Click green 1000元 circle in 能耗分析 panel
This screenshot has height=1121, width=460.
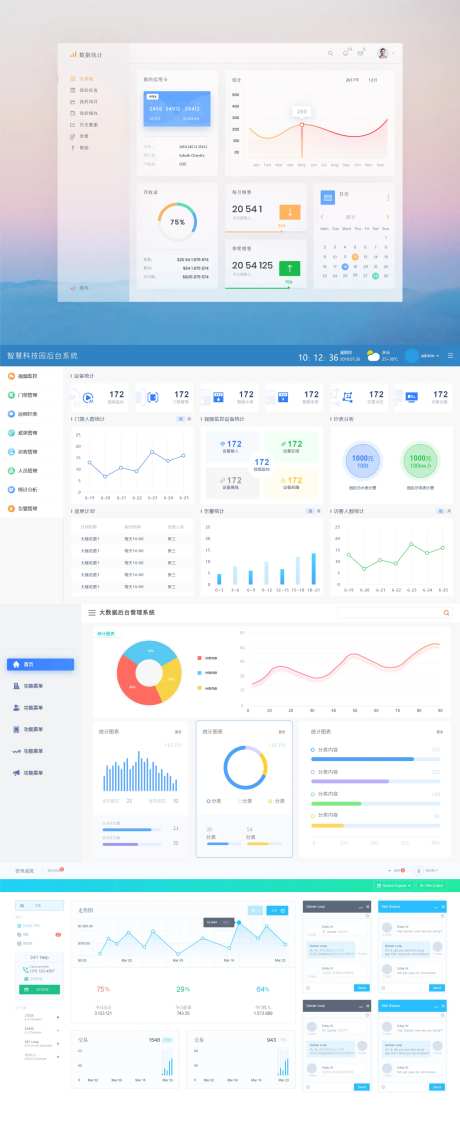pos(420,462)
